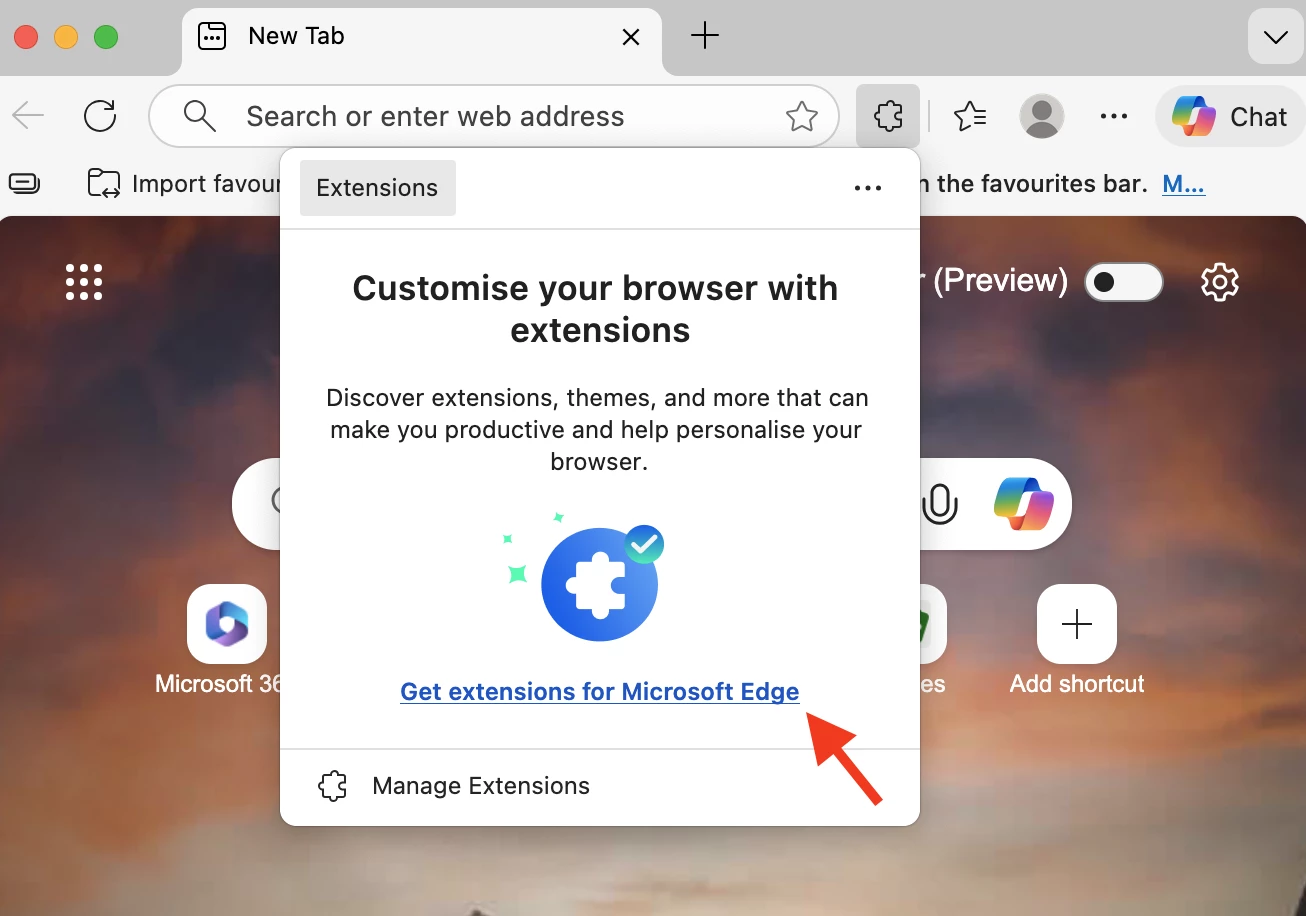
Task: Click the Manage Extensions puzzle icon
Action: 333,786
